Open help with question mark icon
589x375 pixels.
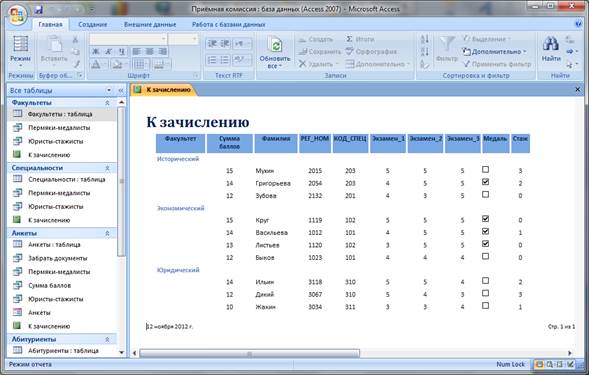click(579, 24)
